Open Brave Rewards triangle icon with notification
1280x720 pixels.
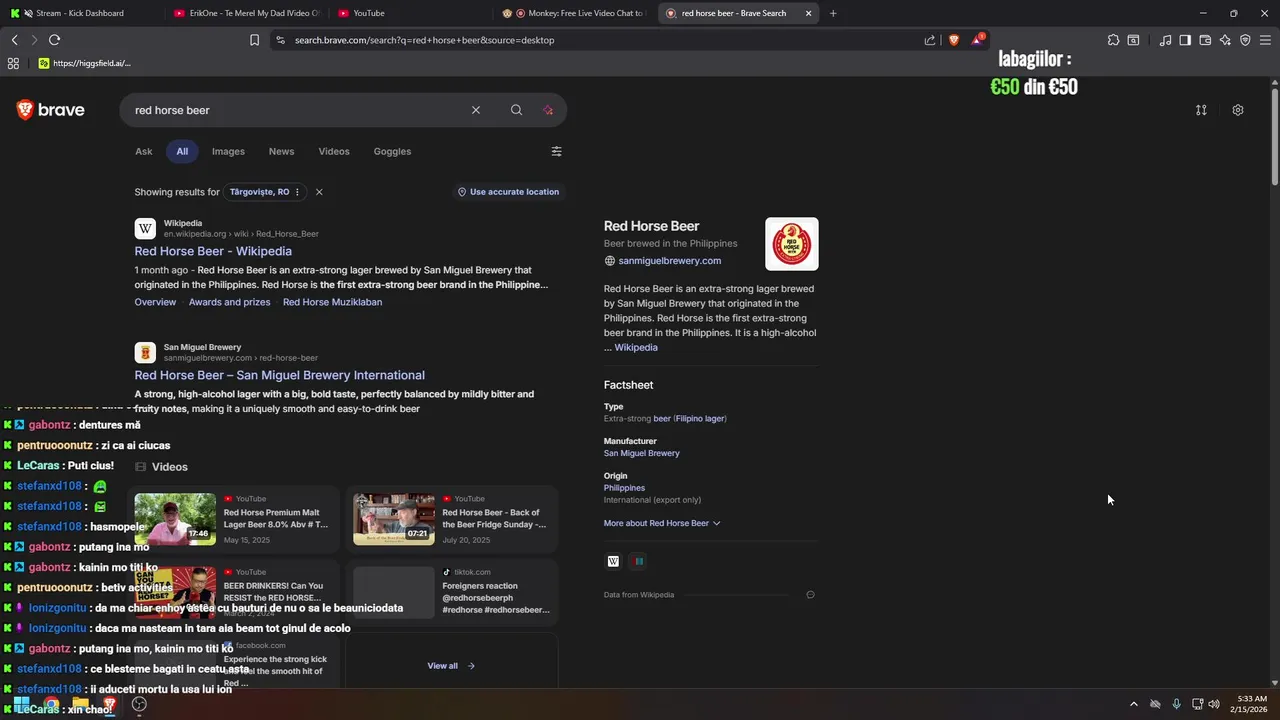point(977,40)
